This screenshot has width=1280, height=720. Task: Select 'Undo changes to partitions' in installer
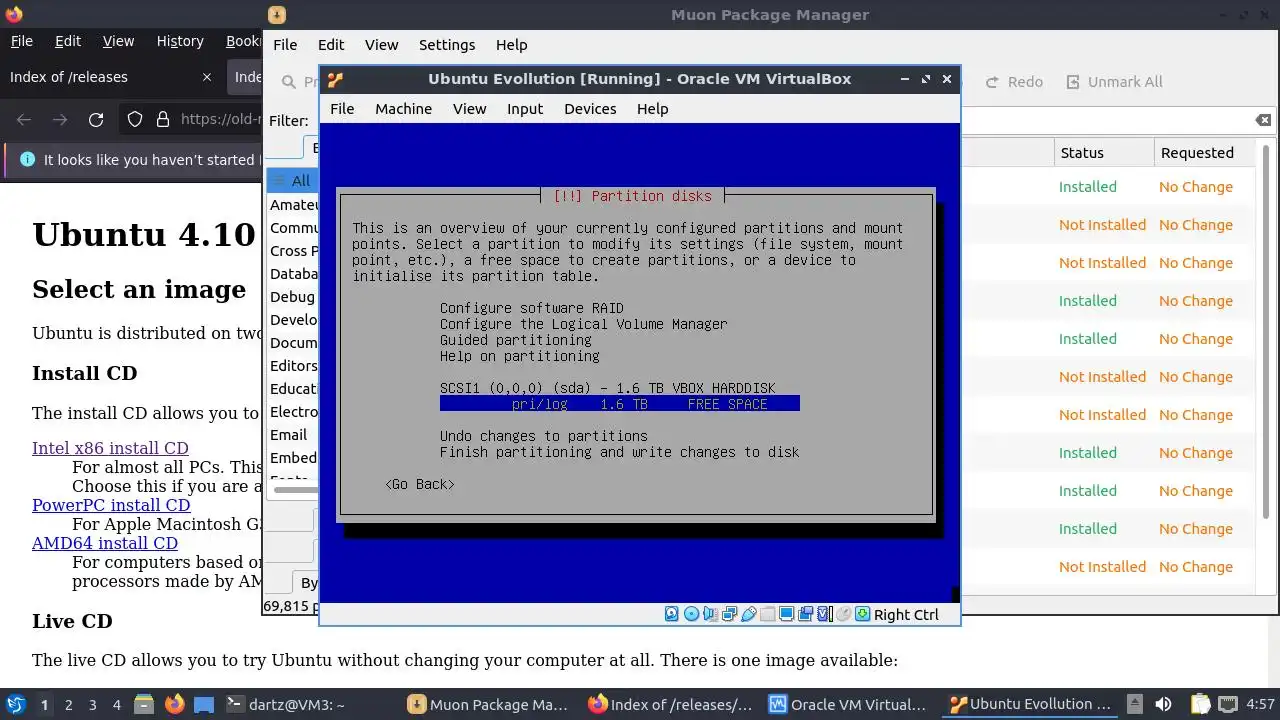tap(544, 436)
